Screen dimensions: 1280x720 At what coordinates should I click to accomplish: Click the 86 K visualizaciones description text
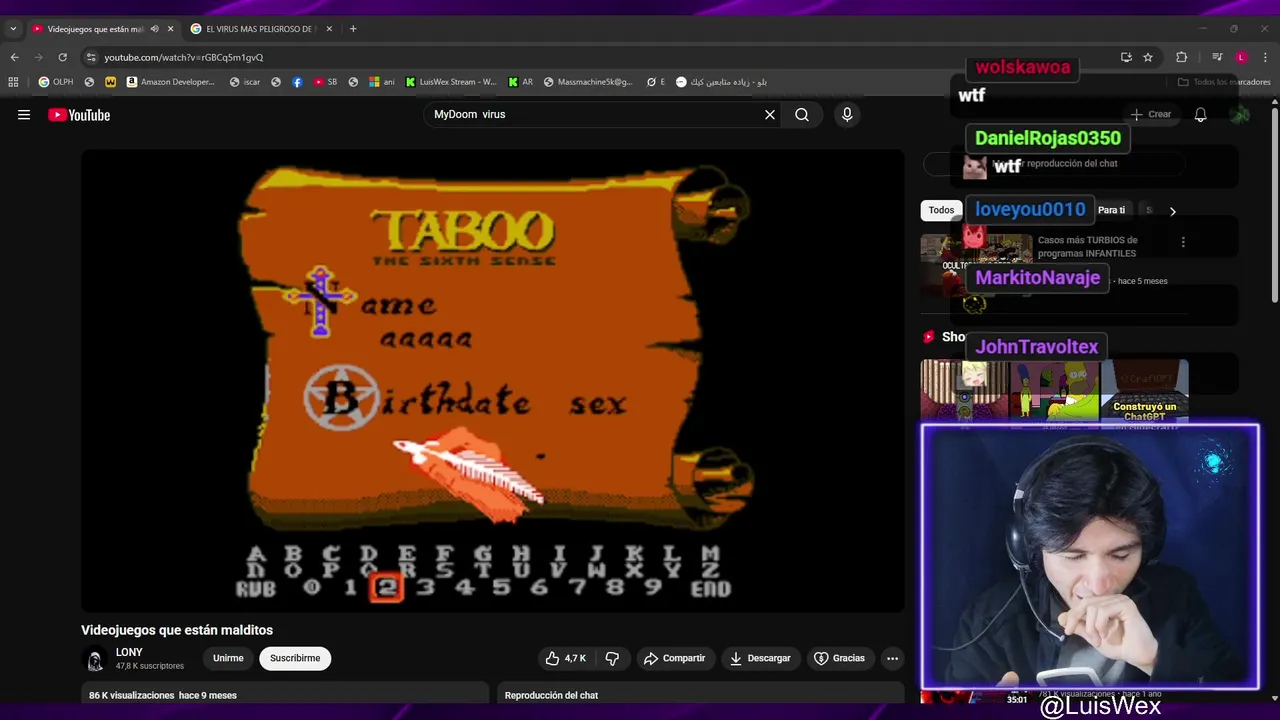pos(163,695)
